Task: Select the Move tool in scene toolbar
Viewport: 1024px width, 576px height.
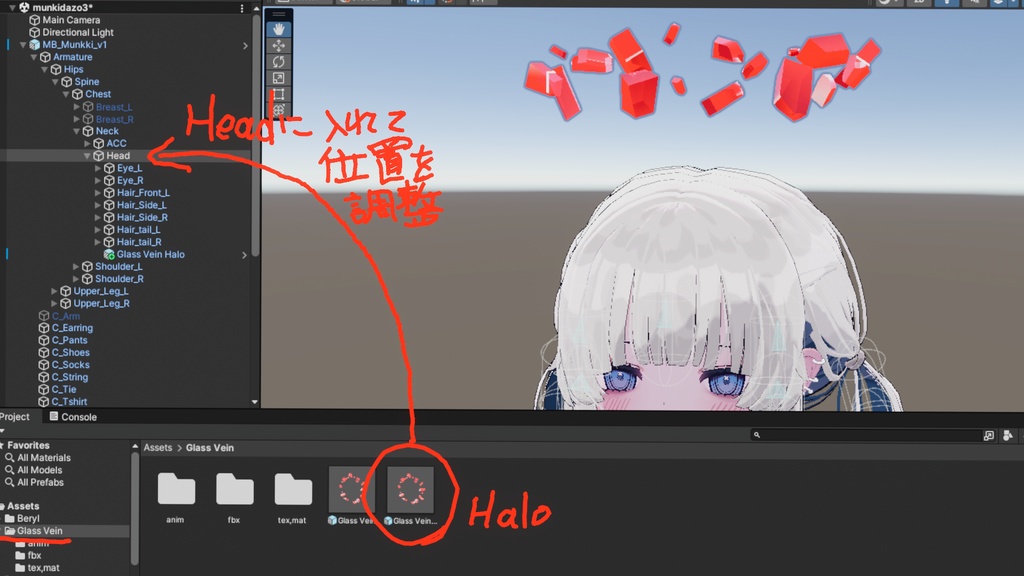Action: pos(279,46)
